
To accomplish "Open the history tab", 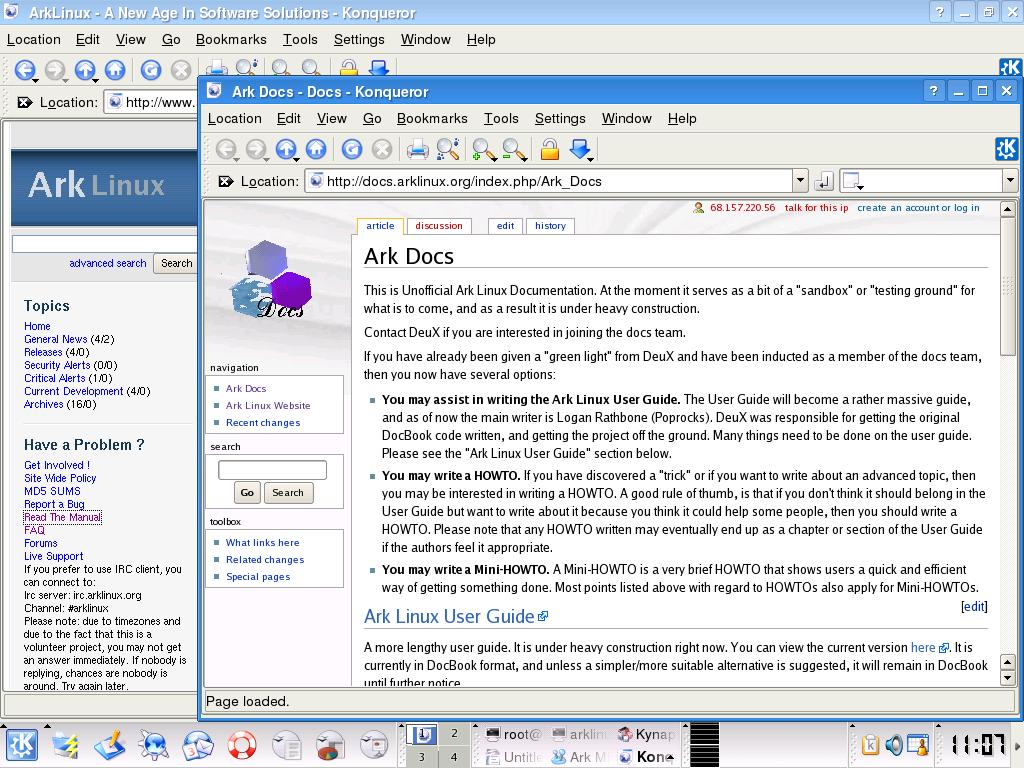I will (550, 226).
